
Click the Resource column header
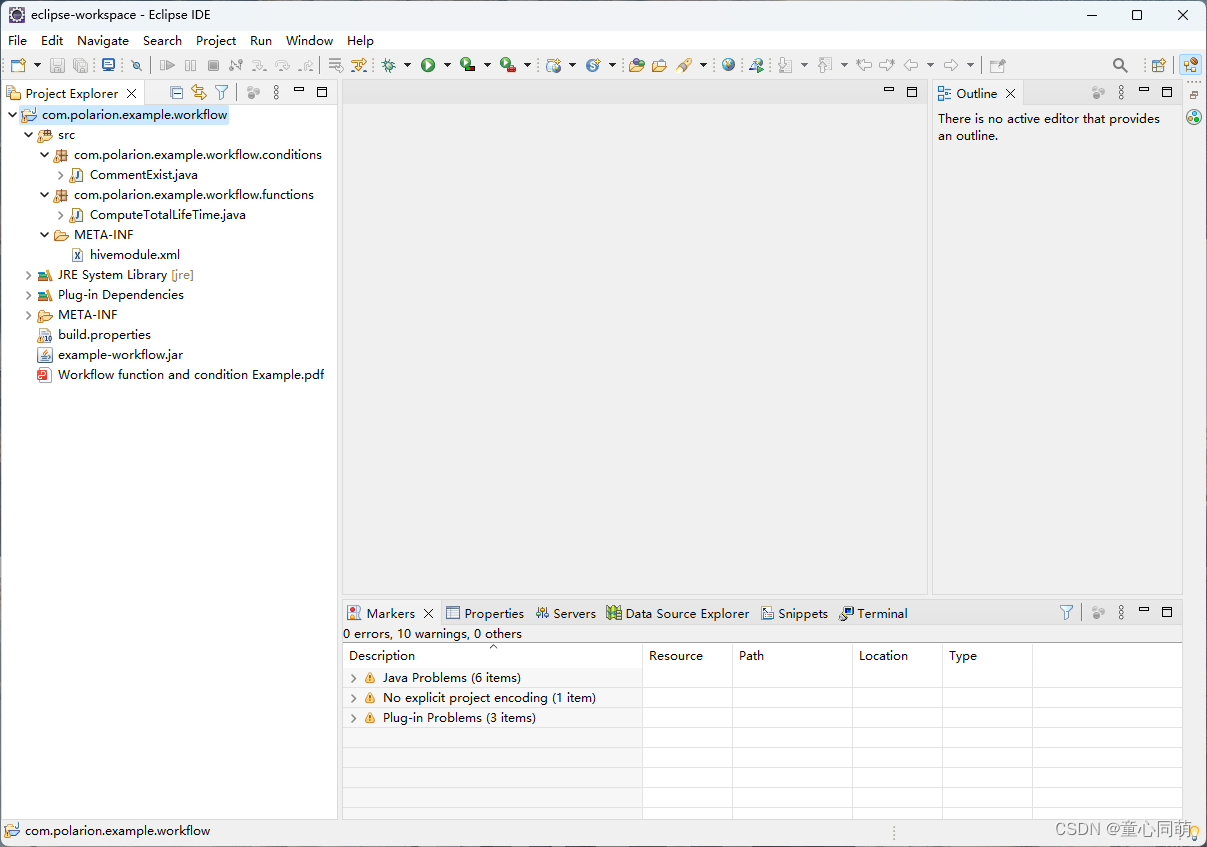click(687, 656)
